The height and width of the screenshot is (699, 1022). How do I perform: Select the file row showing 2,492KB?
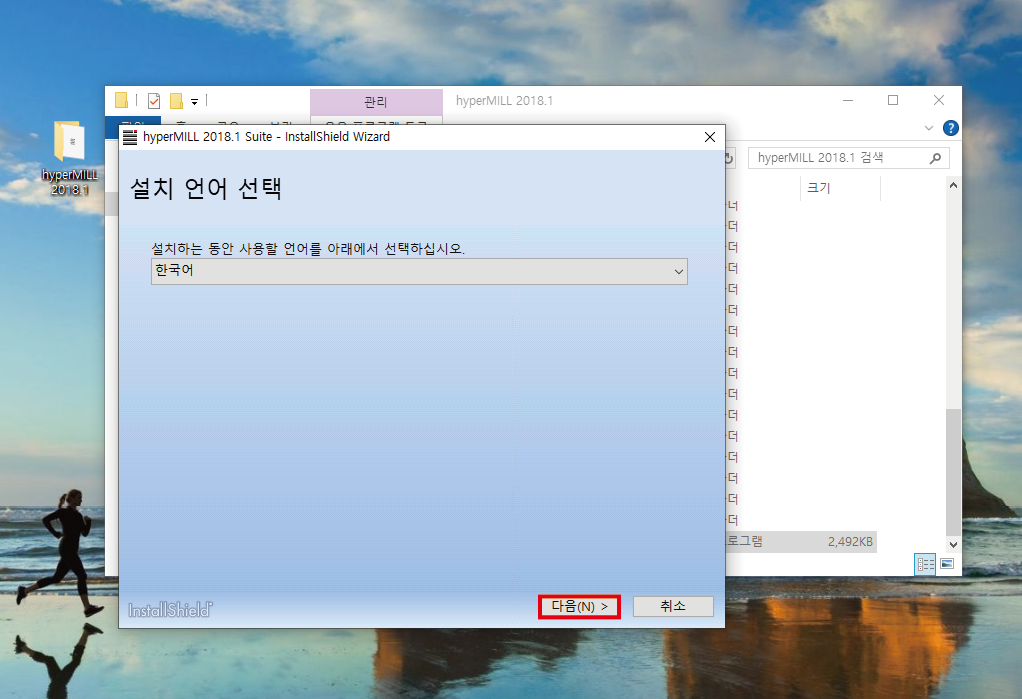[x=801, y=542]
